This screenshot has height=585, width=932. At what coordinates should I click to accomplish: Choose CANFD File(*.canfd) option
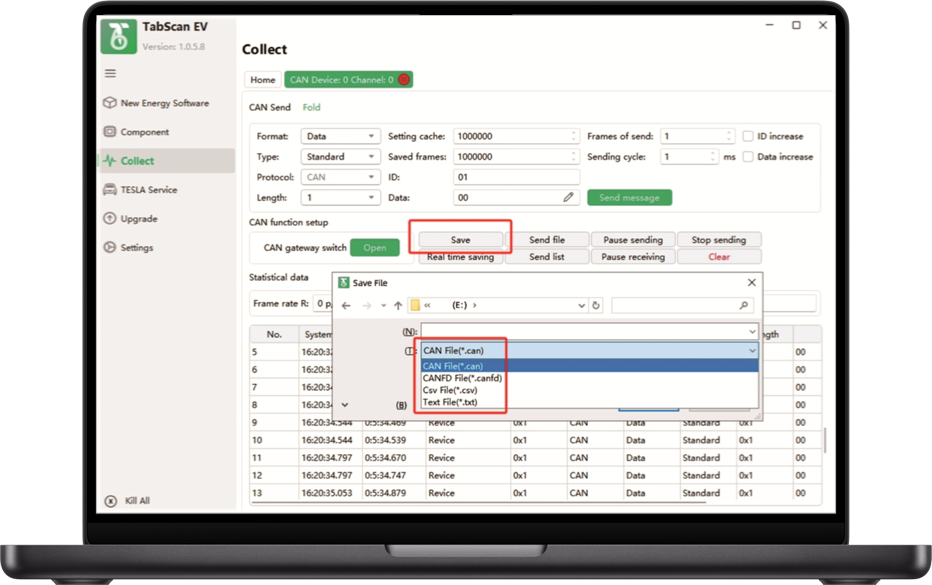[590, 378]
